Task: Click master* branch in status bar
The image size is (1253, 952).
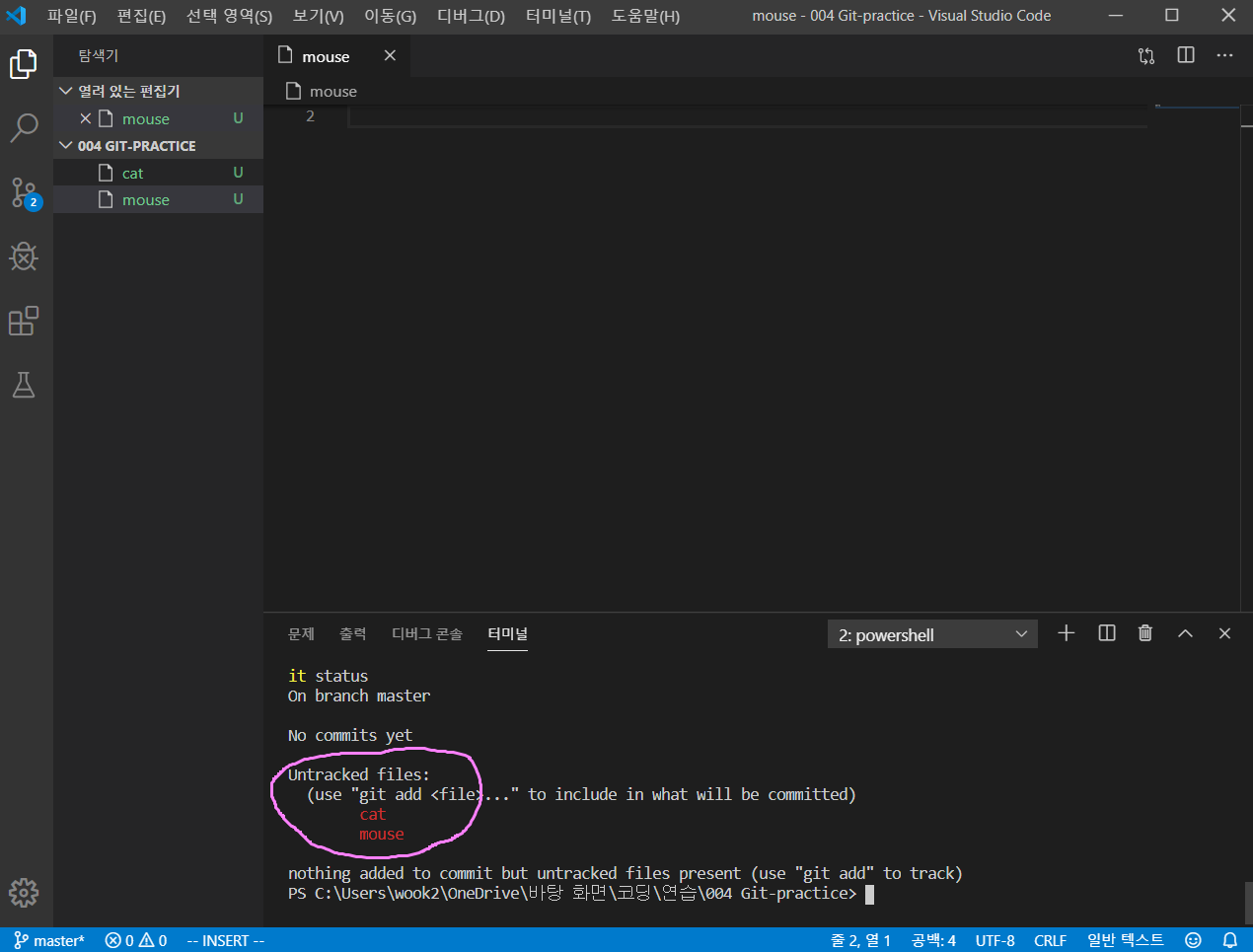Action: click(x=49, y=940)
